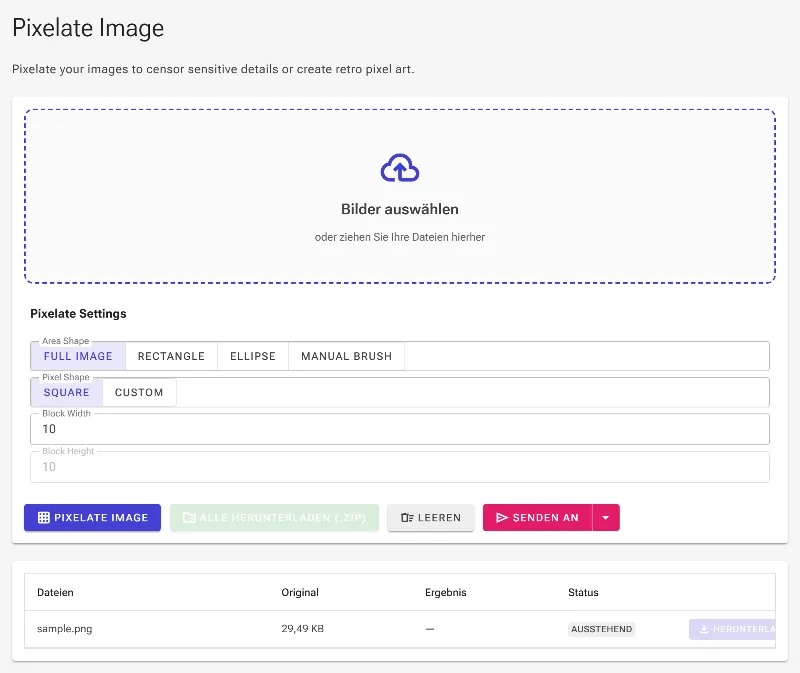Click the 29,49 KB original size cell
The image size is (800, 673).
[x=303, y=629]
